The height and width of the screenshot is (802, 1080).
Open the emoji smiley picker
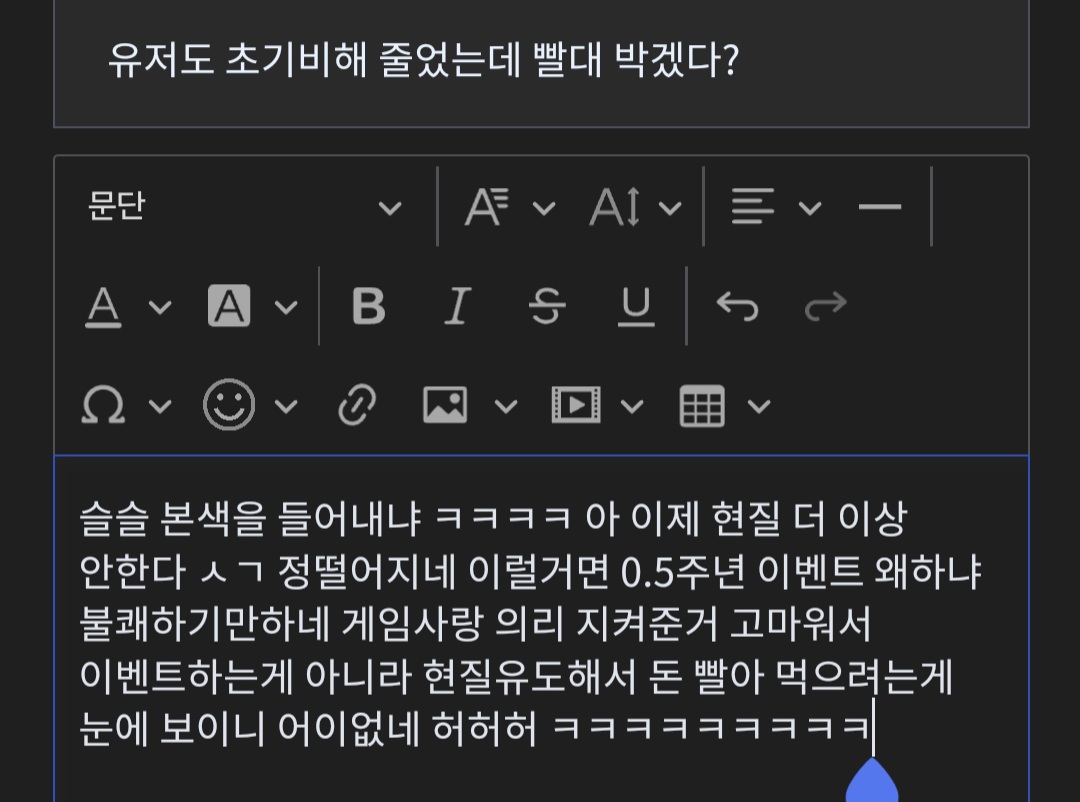[x=229, y=404]
